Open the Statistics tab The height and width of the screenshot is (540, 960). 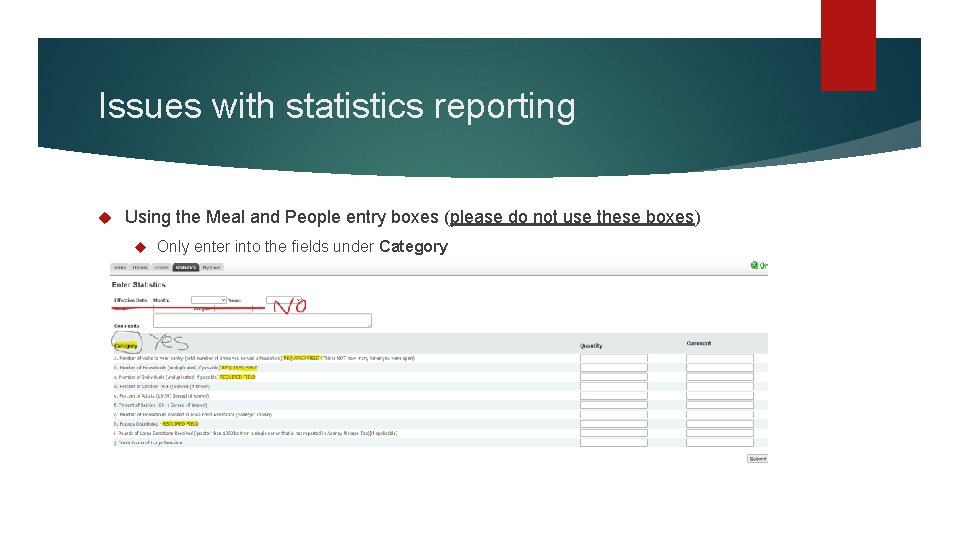click(x=186, y=268)
